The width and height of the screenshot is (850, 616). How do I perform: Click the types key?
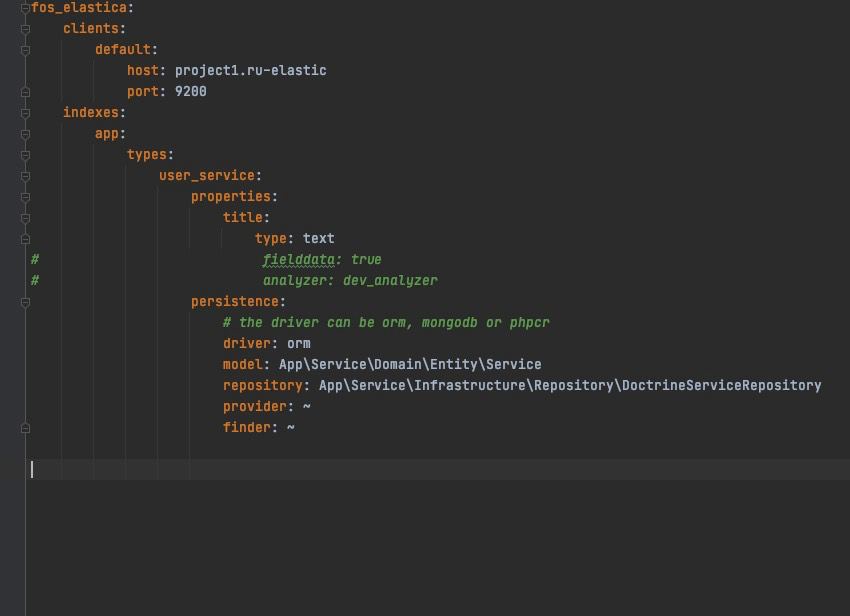[x=147, y=155]
